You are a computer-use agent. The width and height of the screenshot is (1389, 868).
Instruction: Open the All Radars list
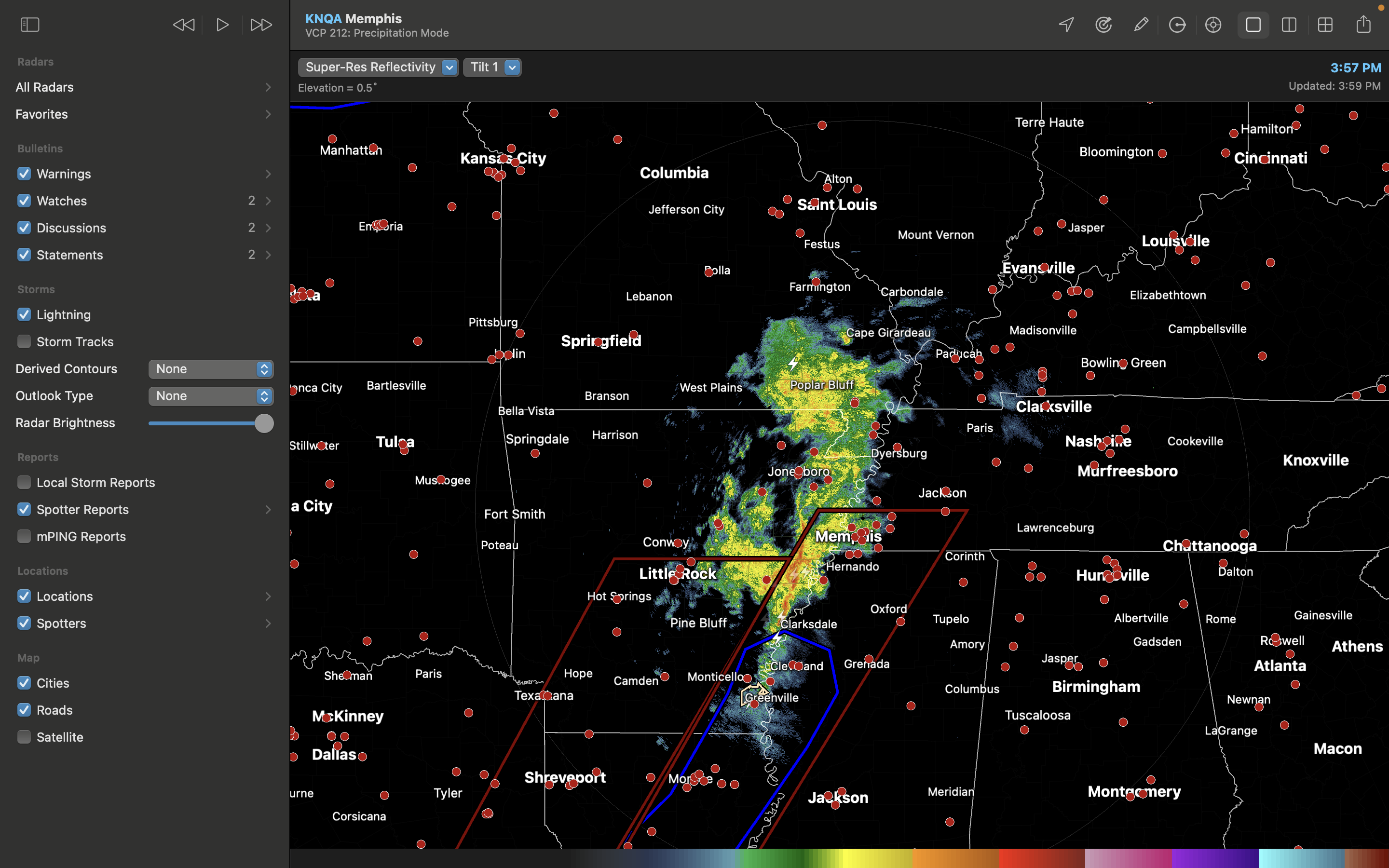point(144,87)
